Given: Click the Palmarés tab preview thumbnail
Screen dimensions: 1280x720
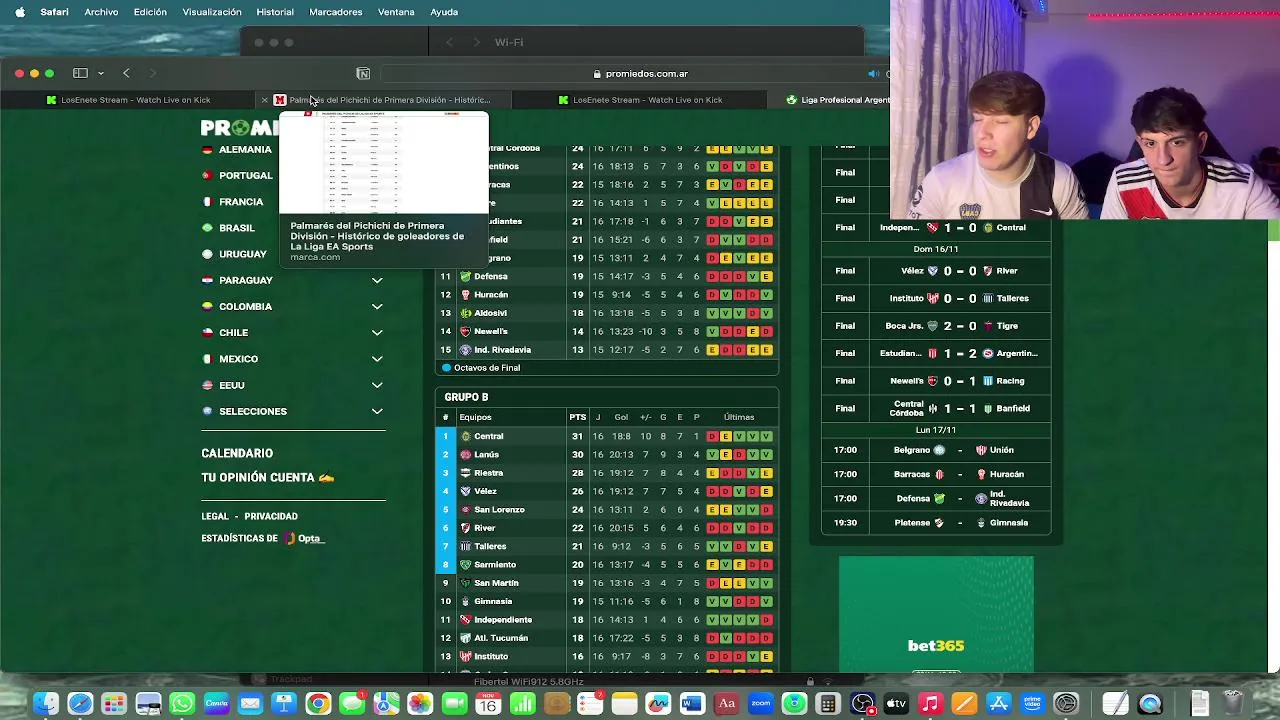Looking at the screenshot, I should 383,162.
